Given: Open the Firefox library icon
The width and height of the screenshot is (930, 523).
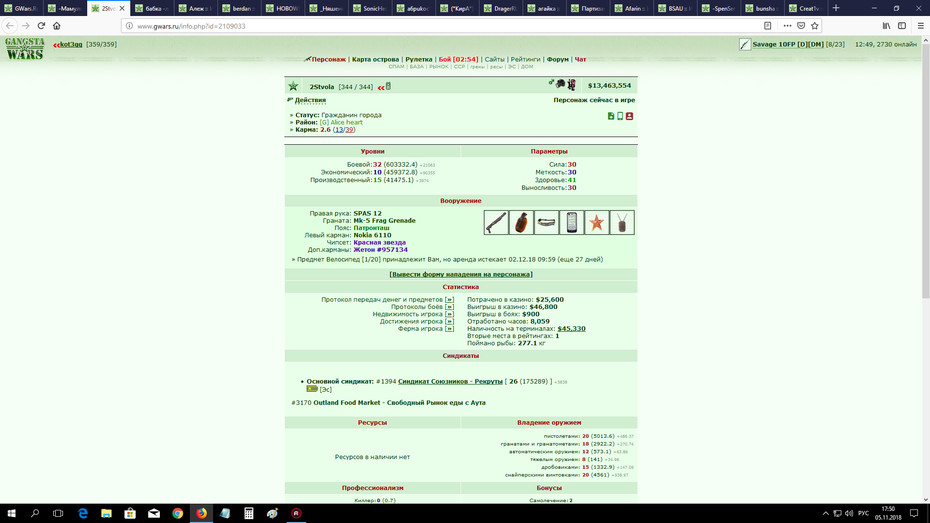Looking at the screenshot, I should click(886, 25).
